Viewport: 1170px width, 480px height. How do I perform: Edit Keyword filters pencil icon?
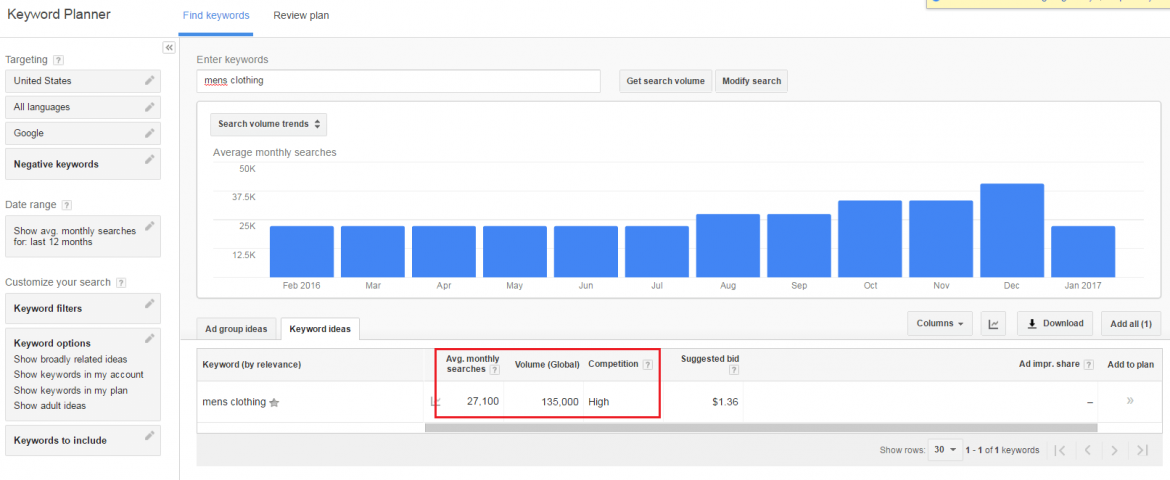click(x=150, y=303)
